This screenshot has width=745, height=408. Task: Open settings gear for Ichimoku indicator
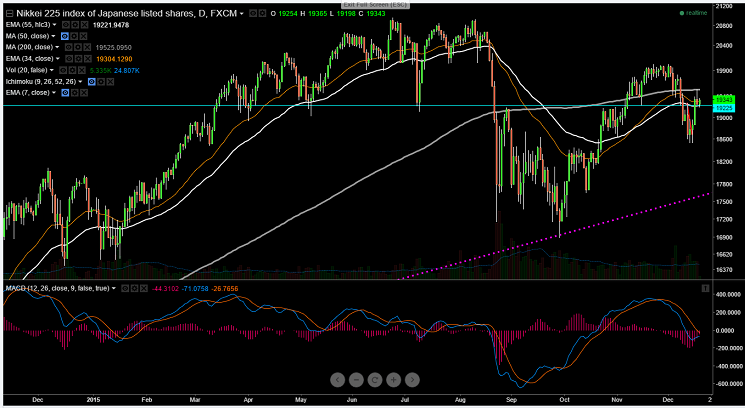pos(101,82)
